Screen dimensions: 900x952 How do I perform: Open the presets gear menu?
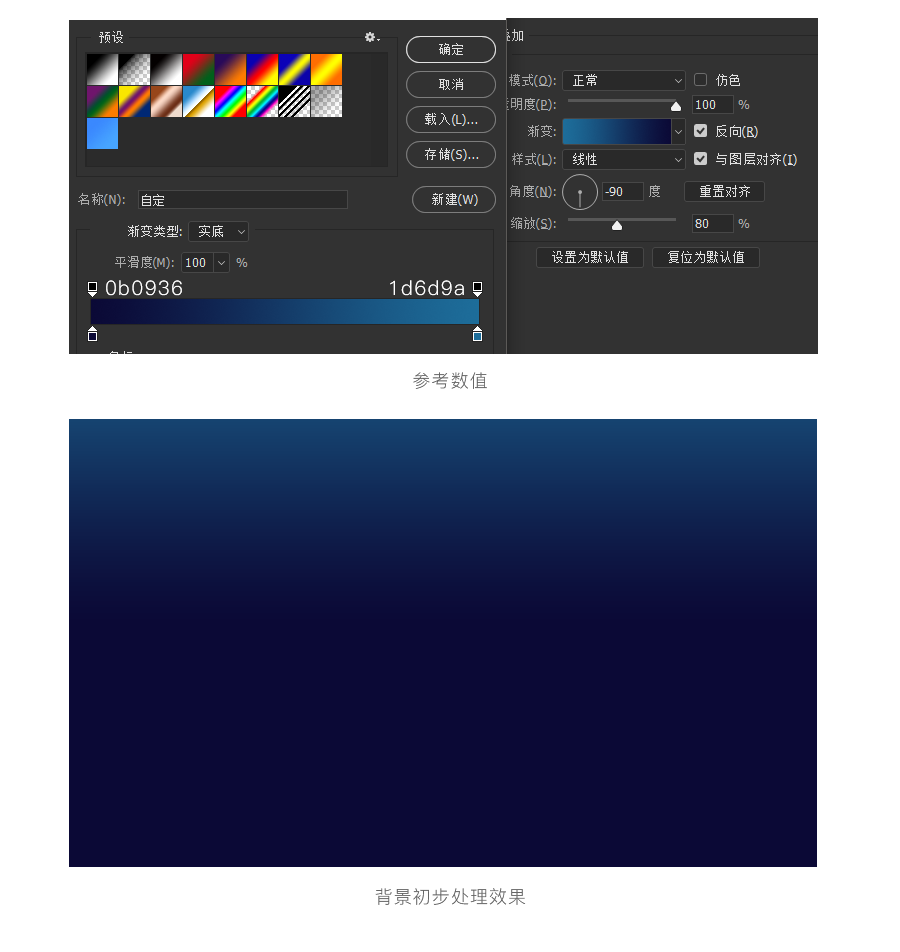(x=372, y=38)
